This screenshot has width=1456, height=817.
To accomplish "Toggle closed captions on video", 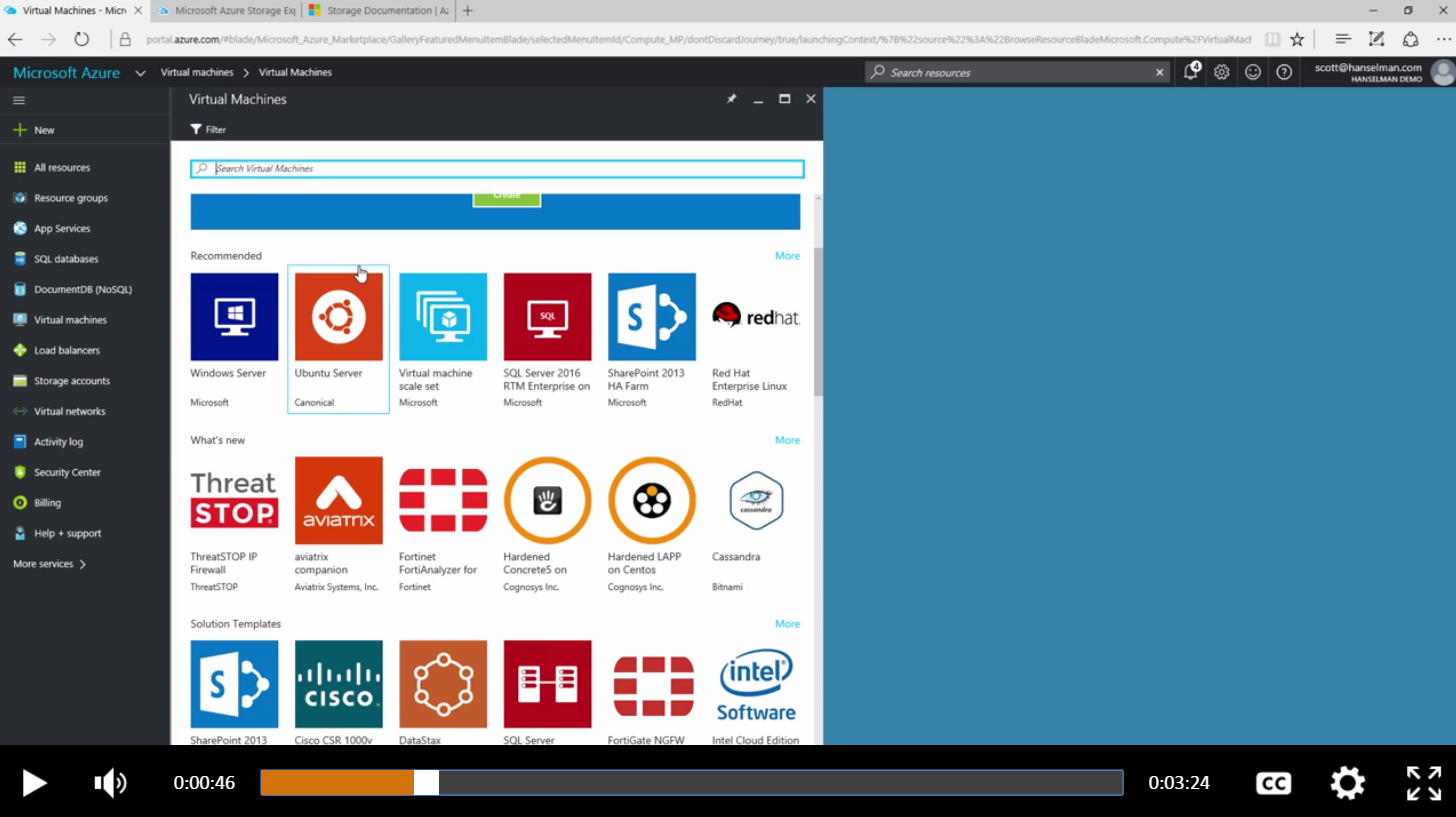I will click(x=1273, y=783).
